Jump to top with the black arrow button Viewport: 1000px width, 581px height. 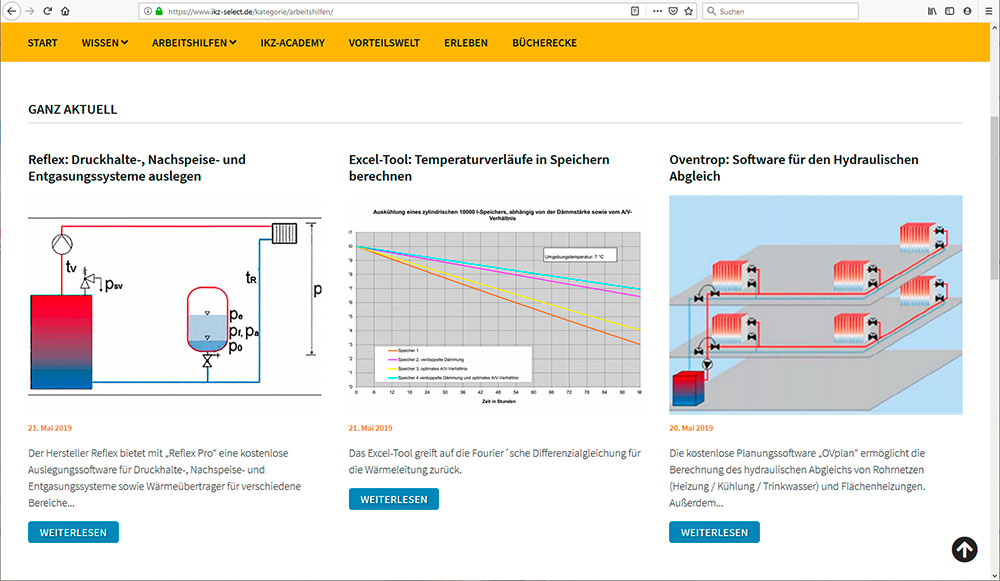click(964, 549)
